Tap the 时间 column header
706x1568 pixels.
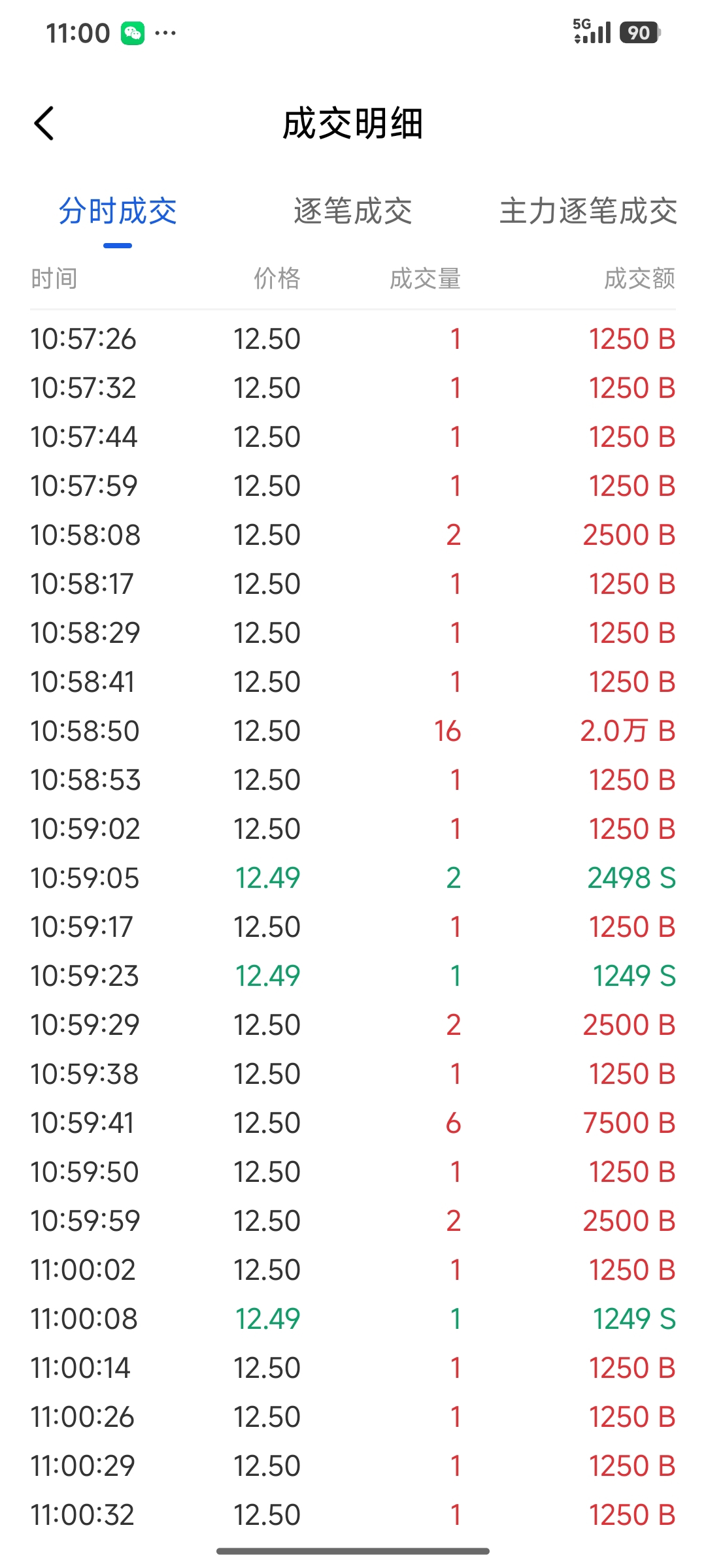pyautogui.click(x=54, y=278)
